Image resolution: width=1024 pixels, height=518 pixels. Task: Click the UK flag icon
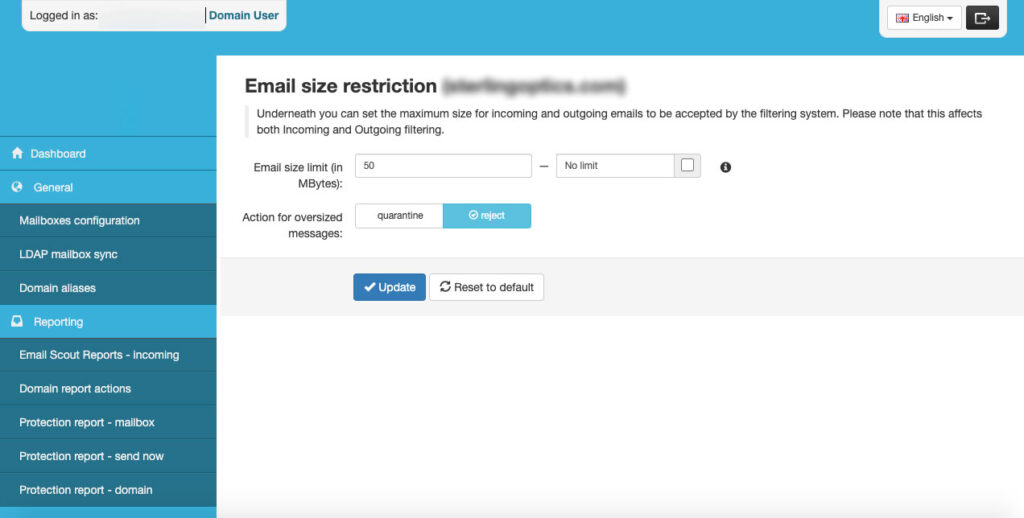(x=903, y=18)
